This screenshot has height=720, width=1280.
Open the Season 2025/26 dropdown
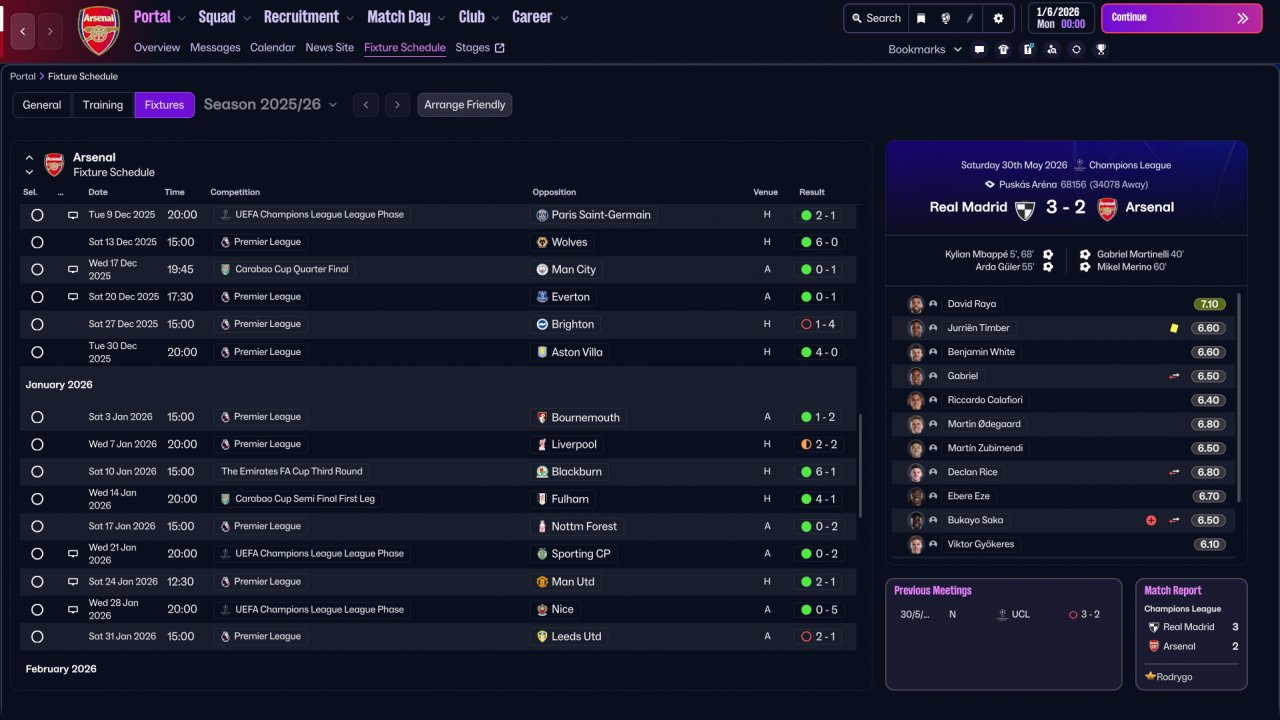point(270,104)
